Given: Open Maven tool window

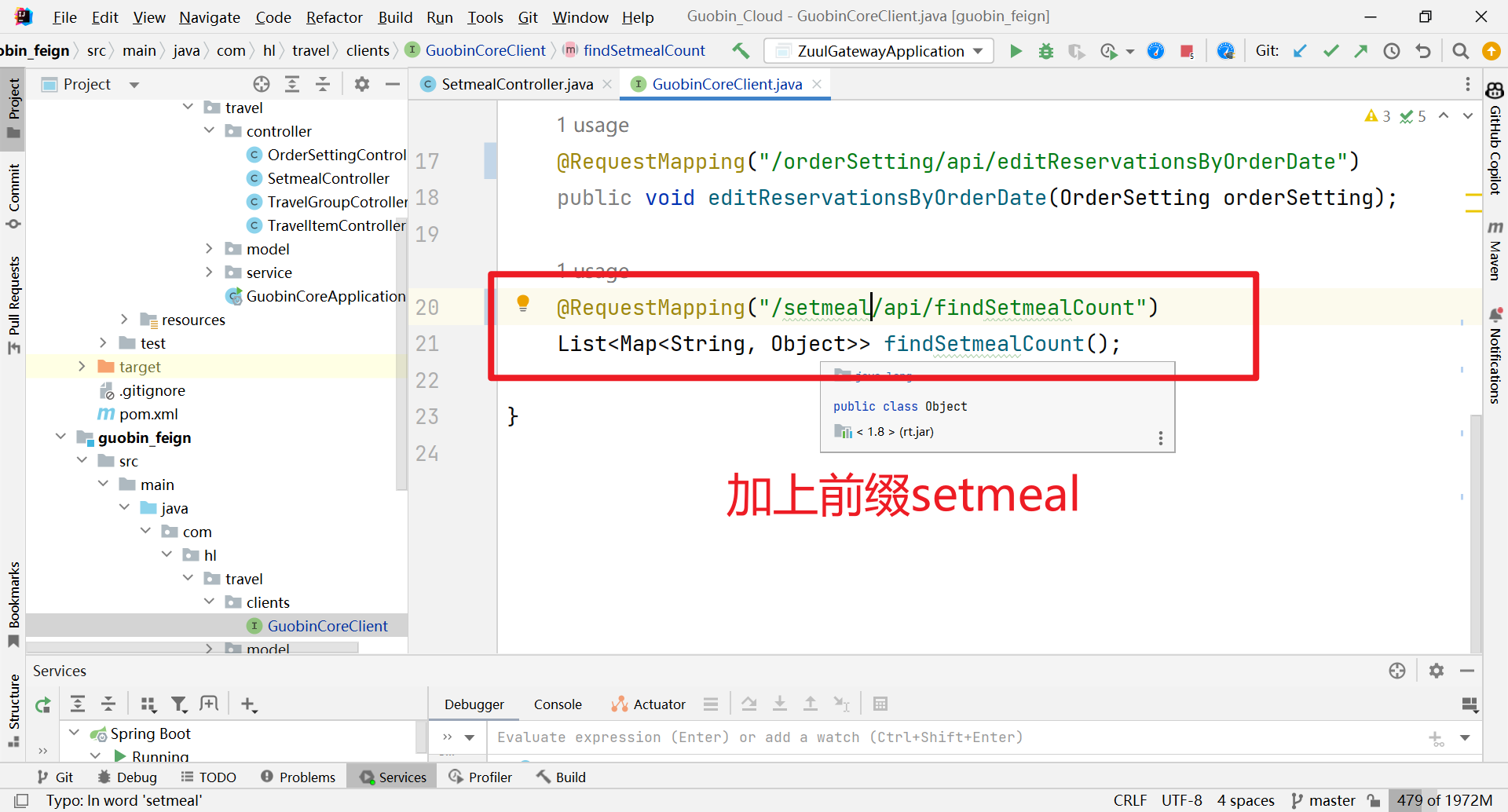Looking at the screenshot, I should 1495,251.
